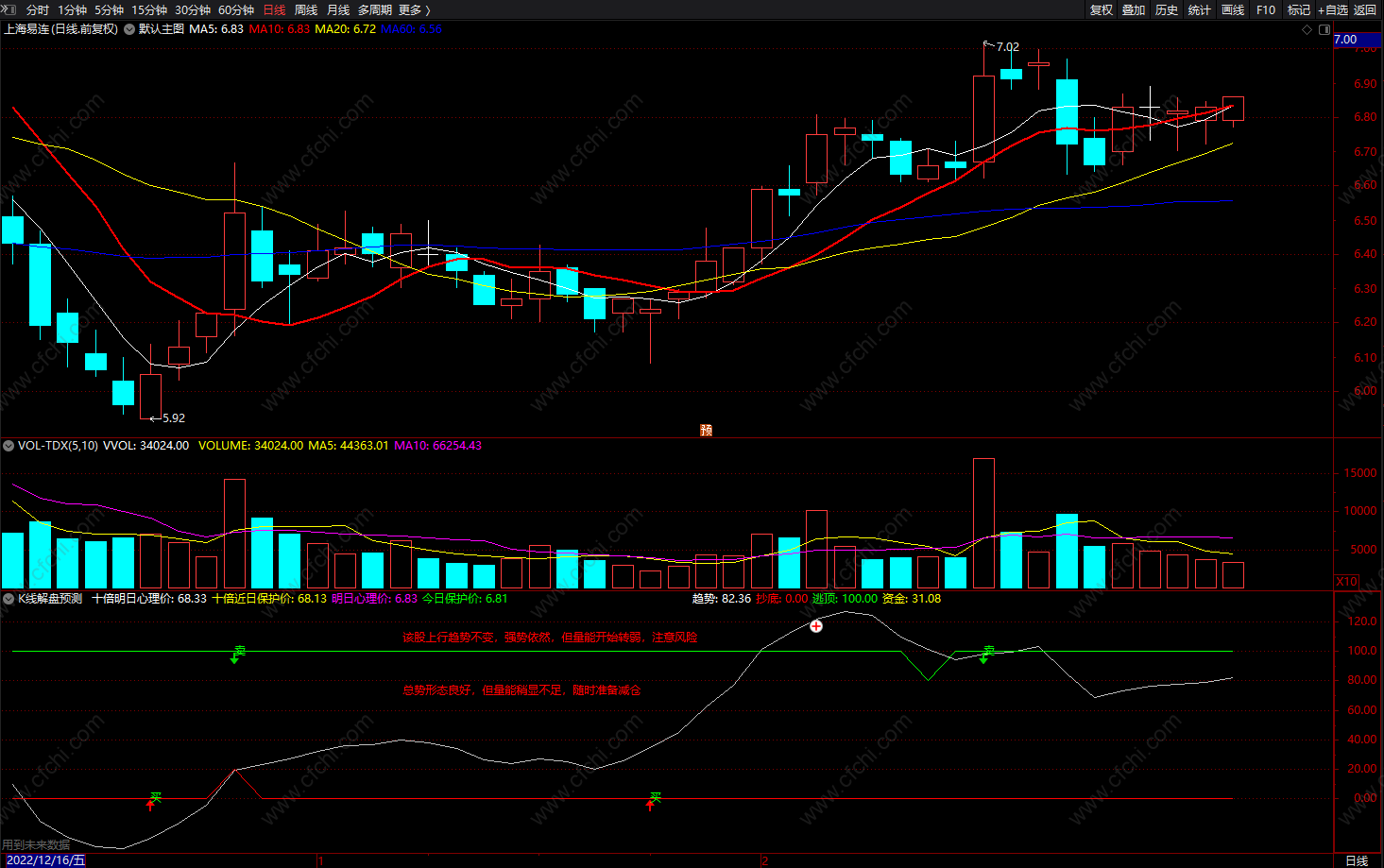Switch to 分时 intraday view
This screenshot has height=868, width=1384.
point(38,9)
